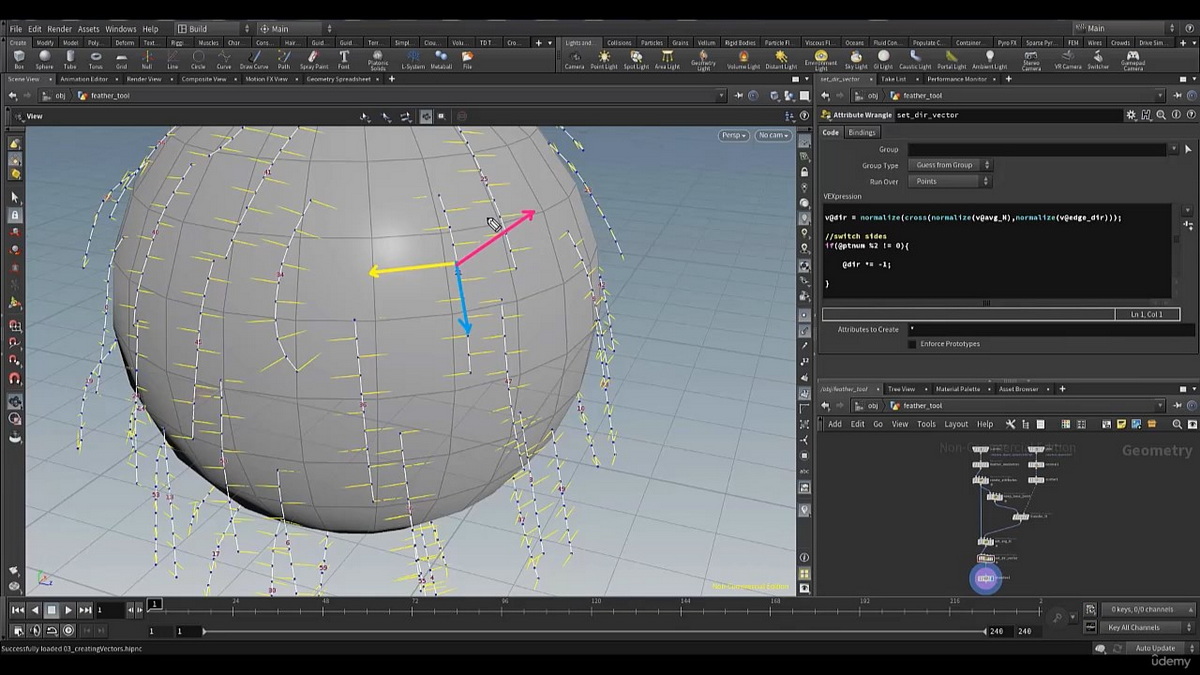The width and height of the screenshot is (1200, 675).
Task: Create a Box from the Create shelf
Action: [x=18, y=59]
